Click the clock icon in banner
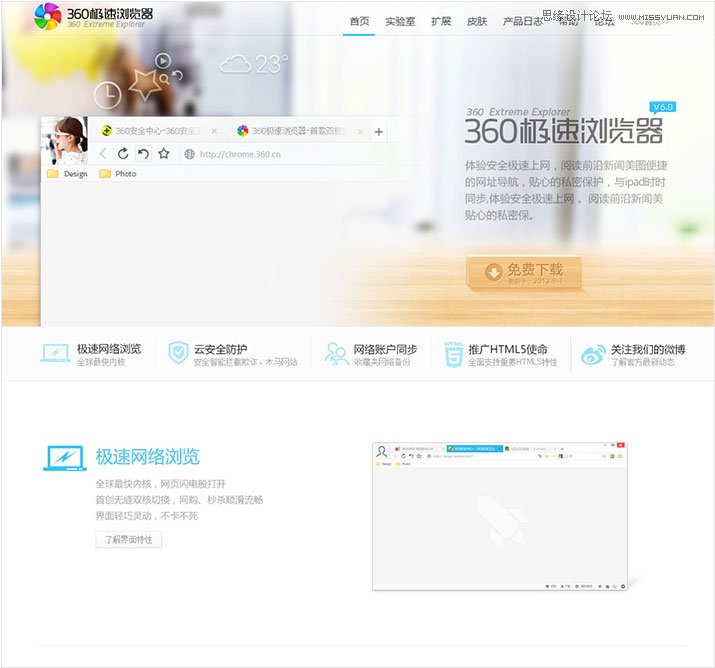715x668 pixels. point(108,95)
